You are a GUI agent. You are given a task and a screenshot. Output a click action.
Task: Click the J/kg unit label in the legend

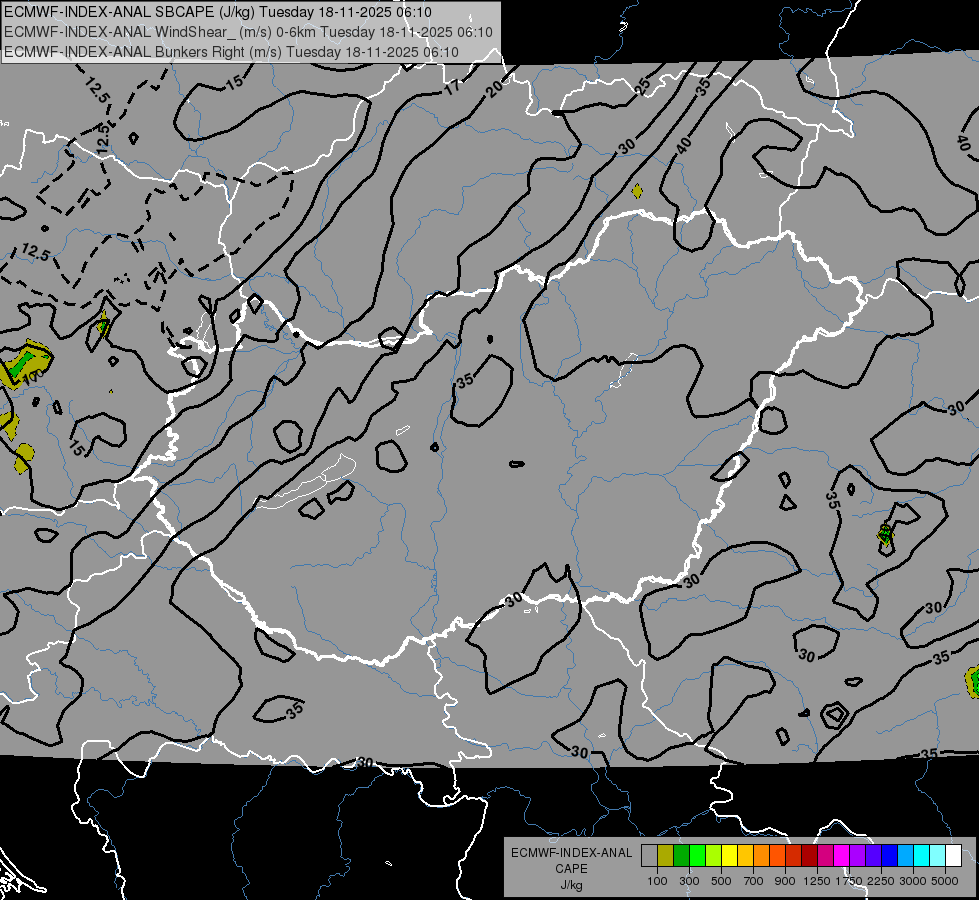point(572,885)
